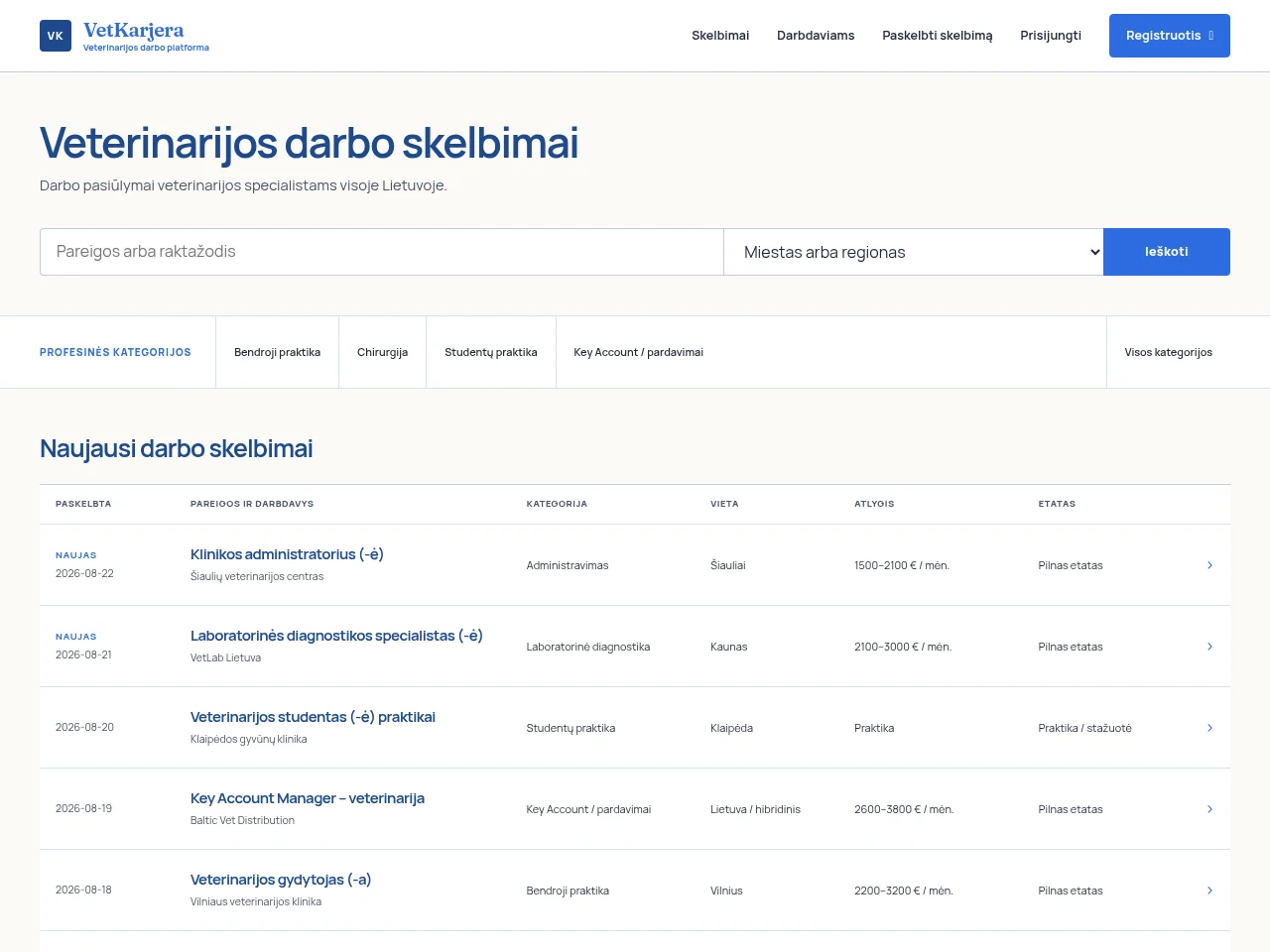The image size is (1270, 952).
Task: Click the date 2026-08-20
Action: pos(84,727)
